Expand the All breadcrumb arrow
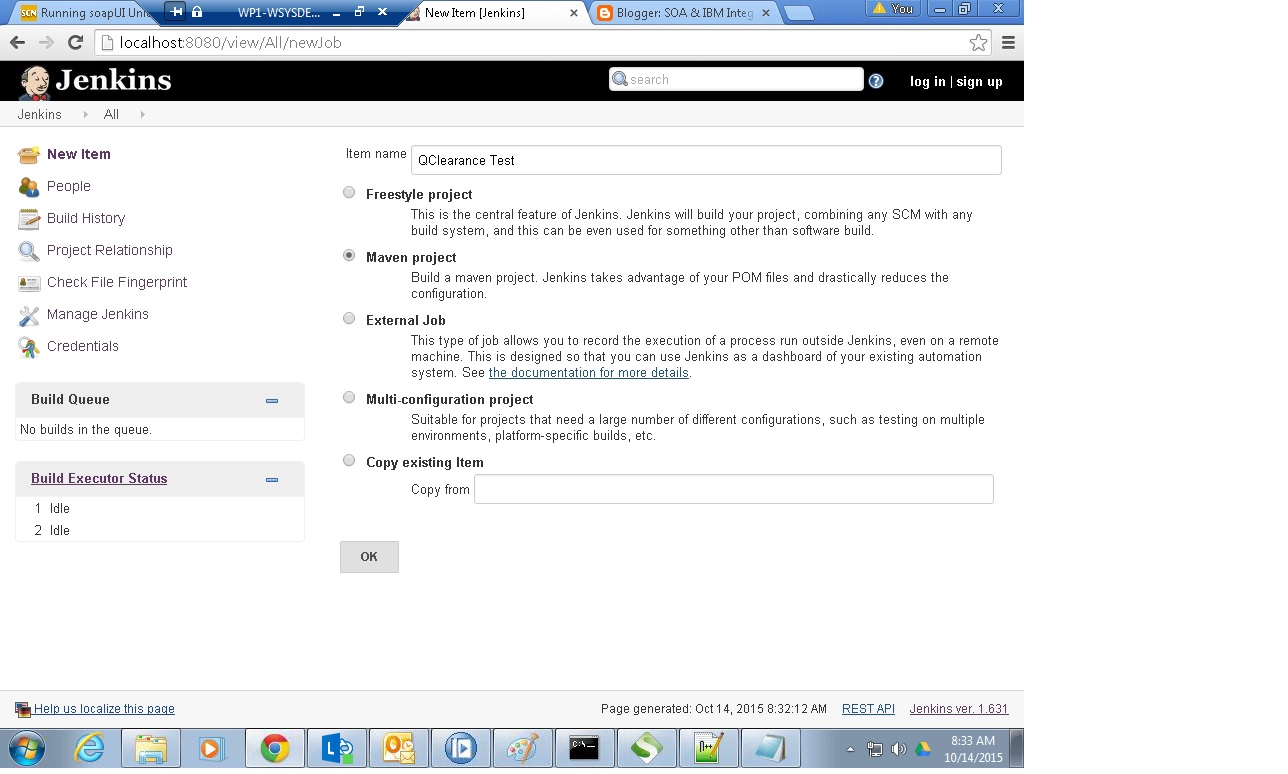1288x774 pixels. pos(142,115)
